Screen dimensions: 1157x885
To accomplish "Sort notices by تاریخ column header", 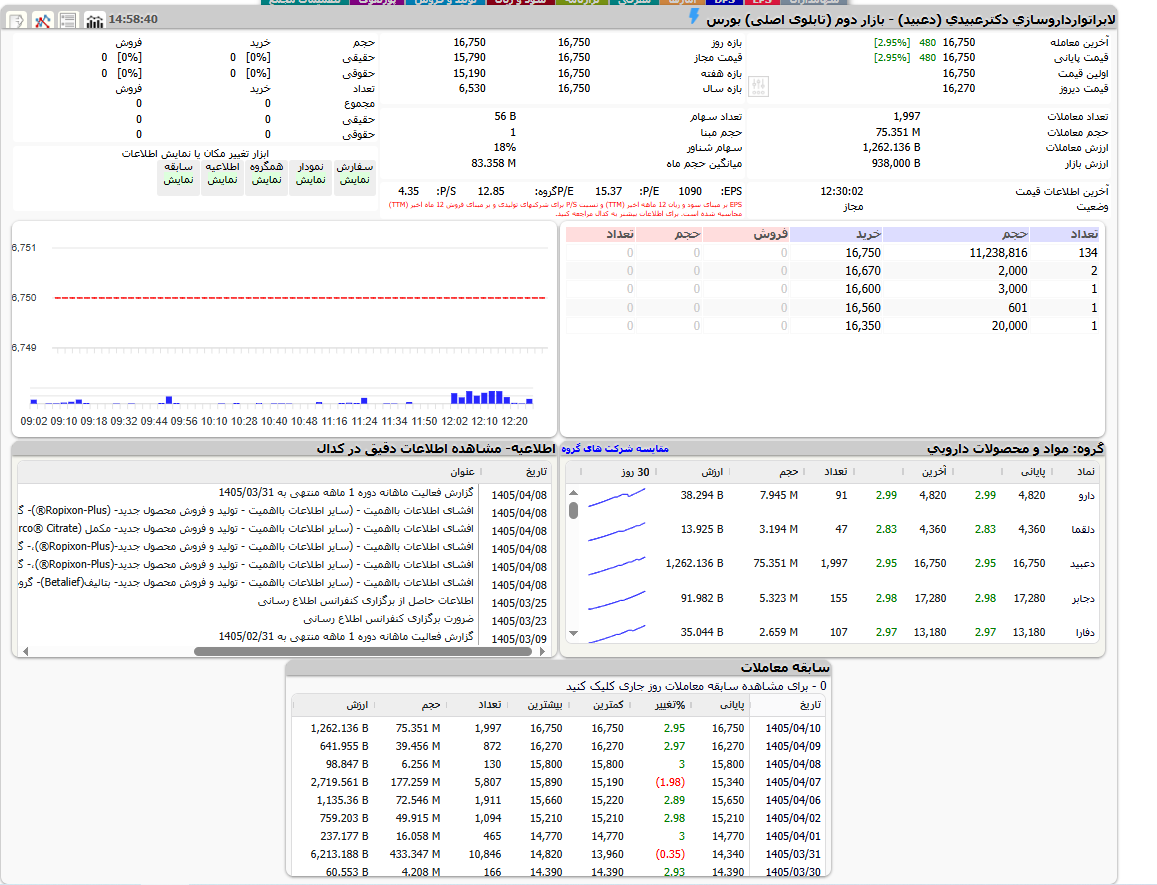I will click(x=536, y=472).
